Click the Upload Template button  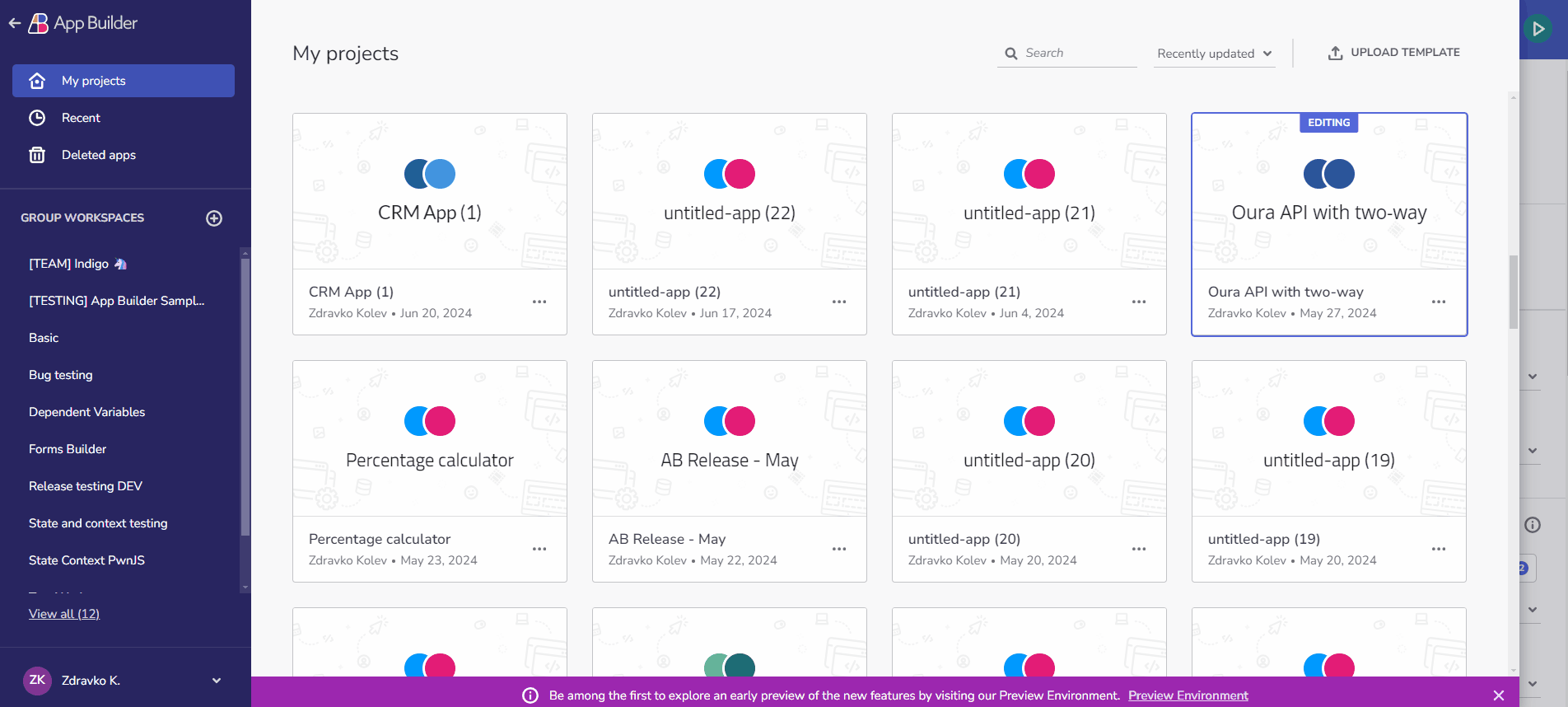point(1393,53)
